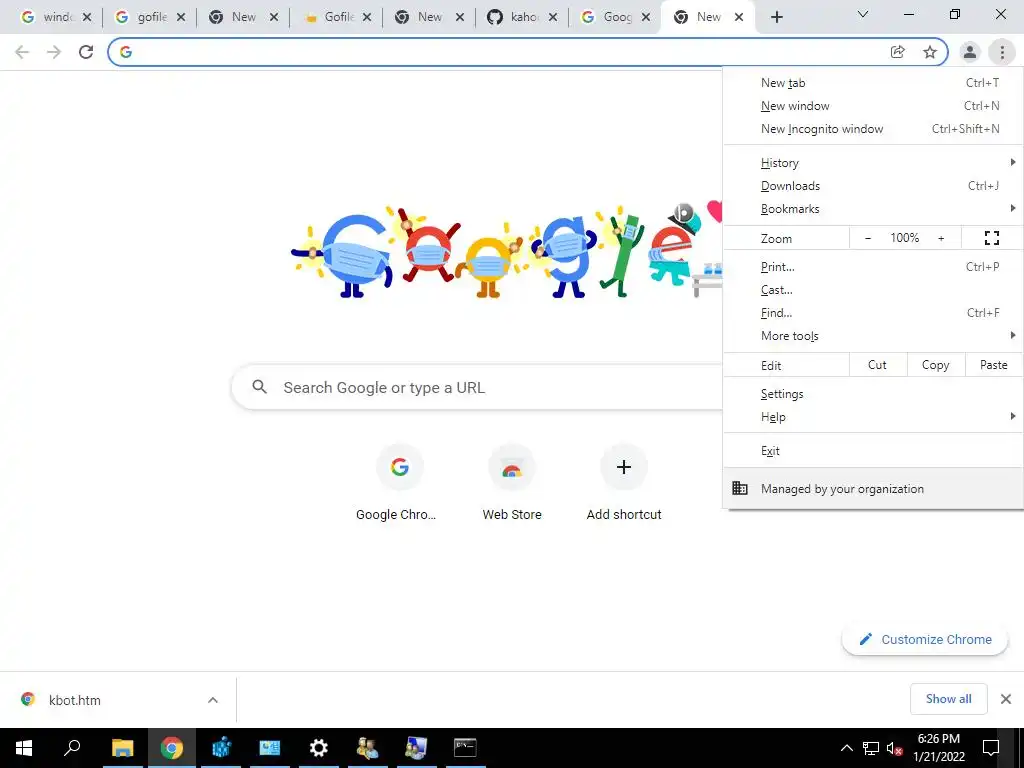Open the Google Chrome shortcut tile
Viewport: 1024px width, 768px height.
(x=399, y=483)
